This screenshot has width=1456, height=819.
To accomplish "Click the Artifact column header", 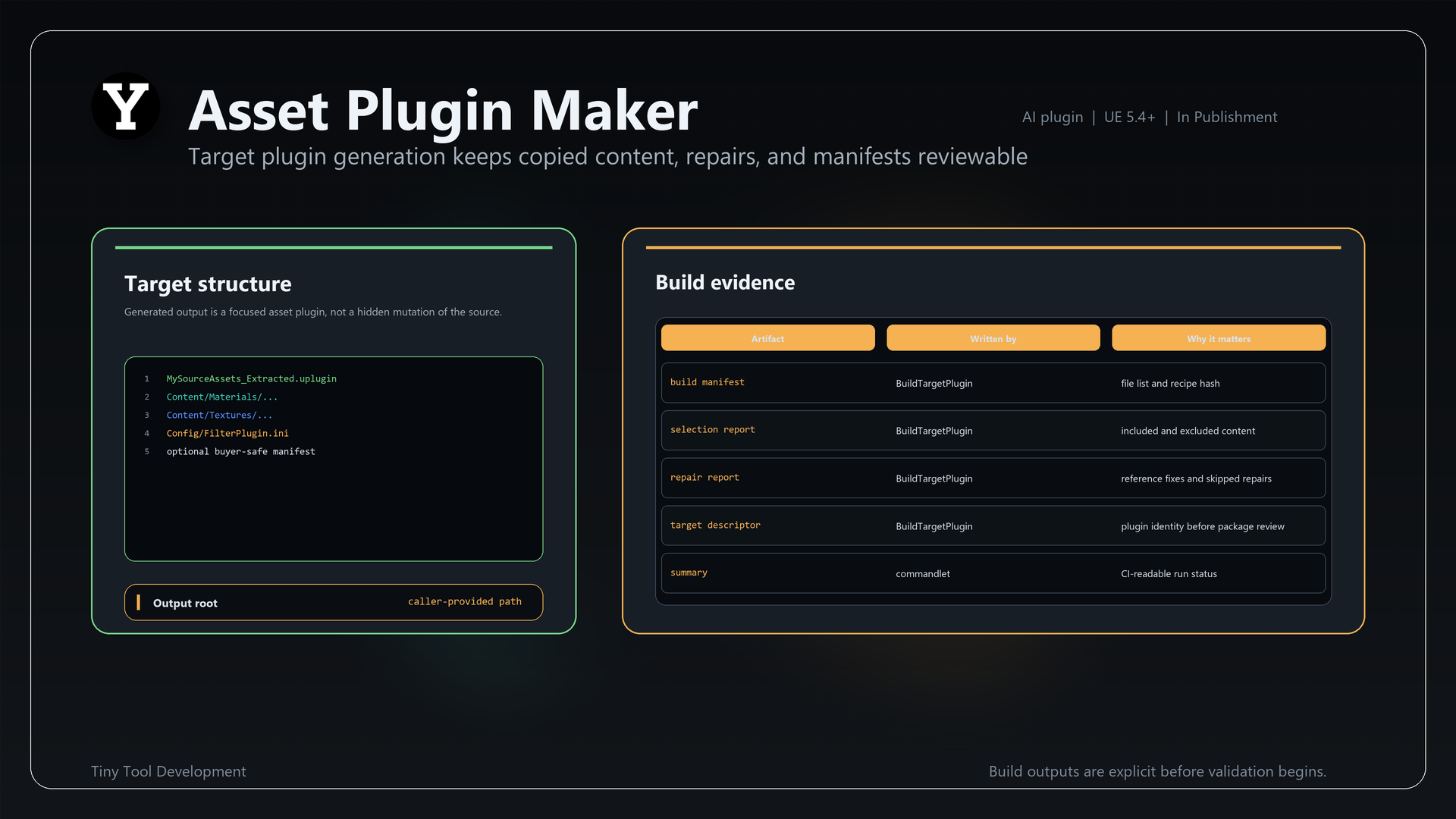I will tap(767, 338).
